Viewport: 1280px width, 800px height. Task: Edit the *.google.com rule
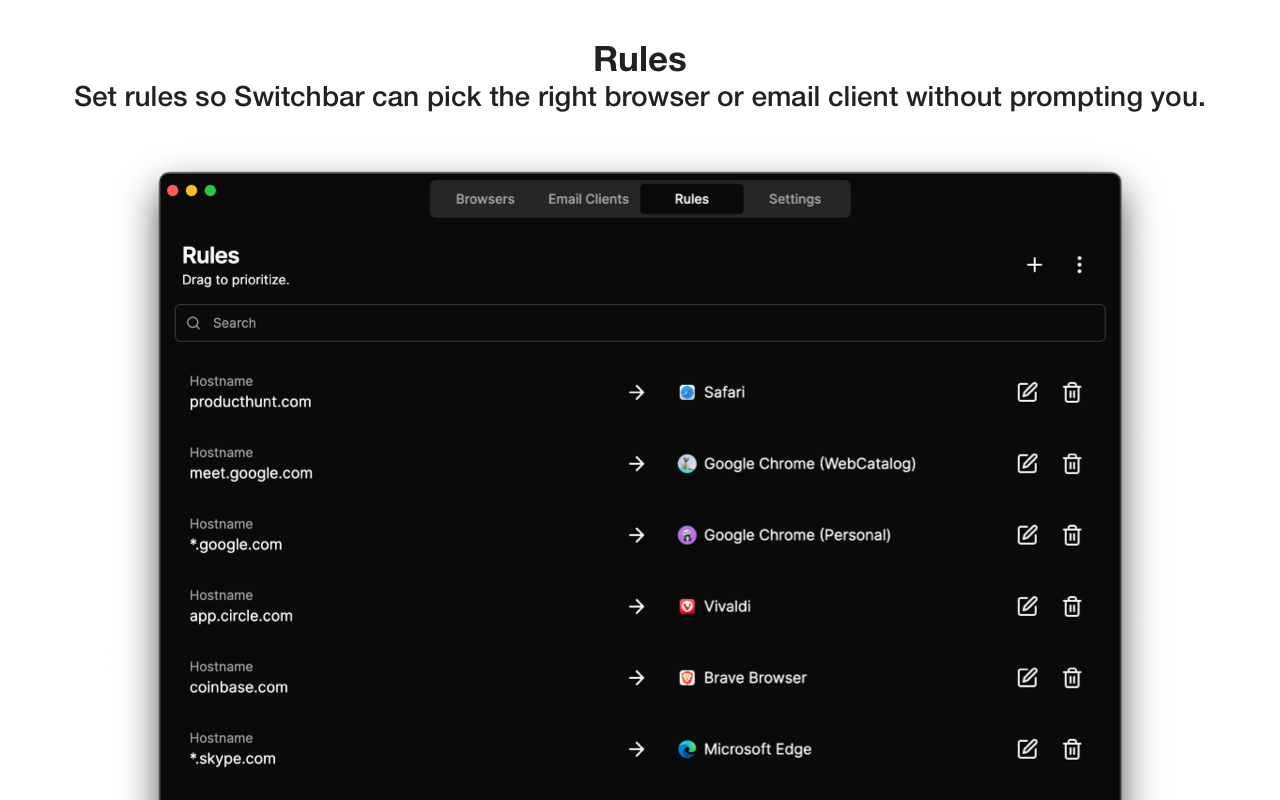[1027, 535]
